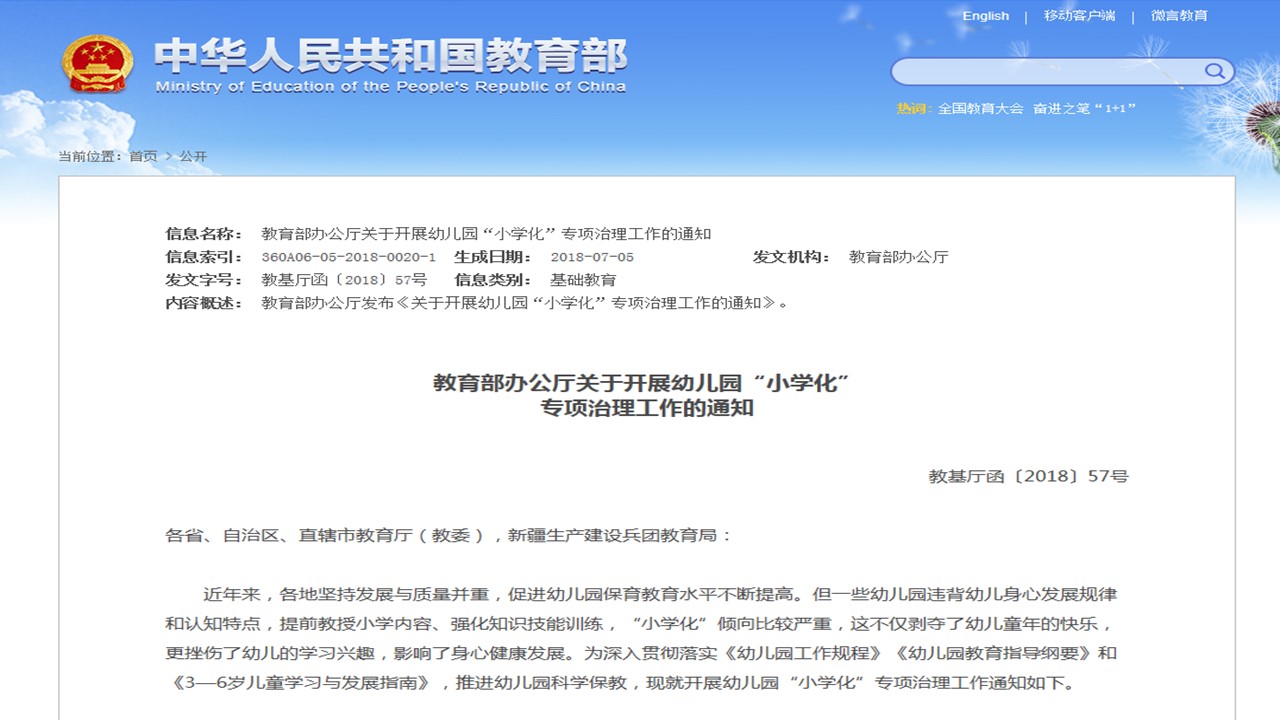Screen dimensions: 1280x720
Task: Click the search magnifier icon
Action: pyautogui.click(x=1215, y=71)
